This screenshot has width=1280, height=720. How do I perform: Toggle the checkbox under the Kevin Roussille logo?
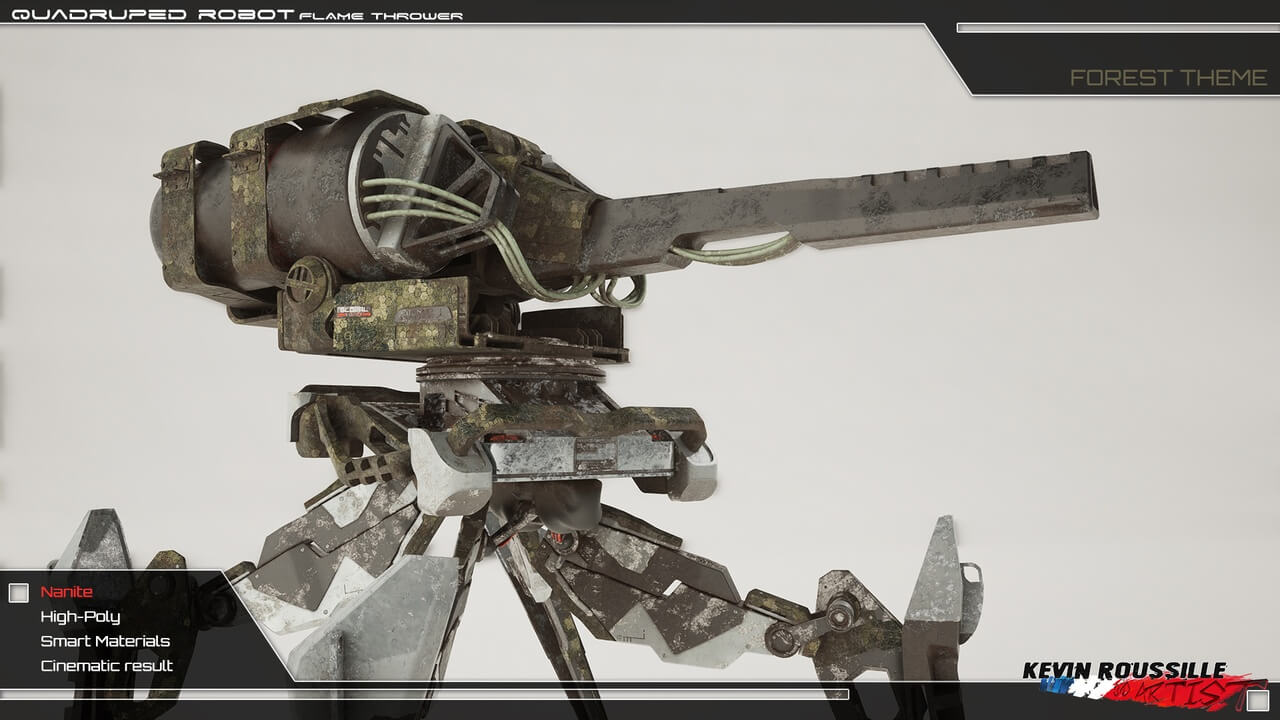1257,700
